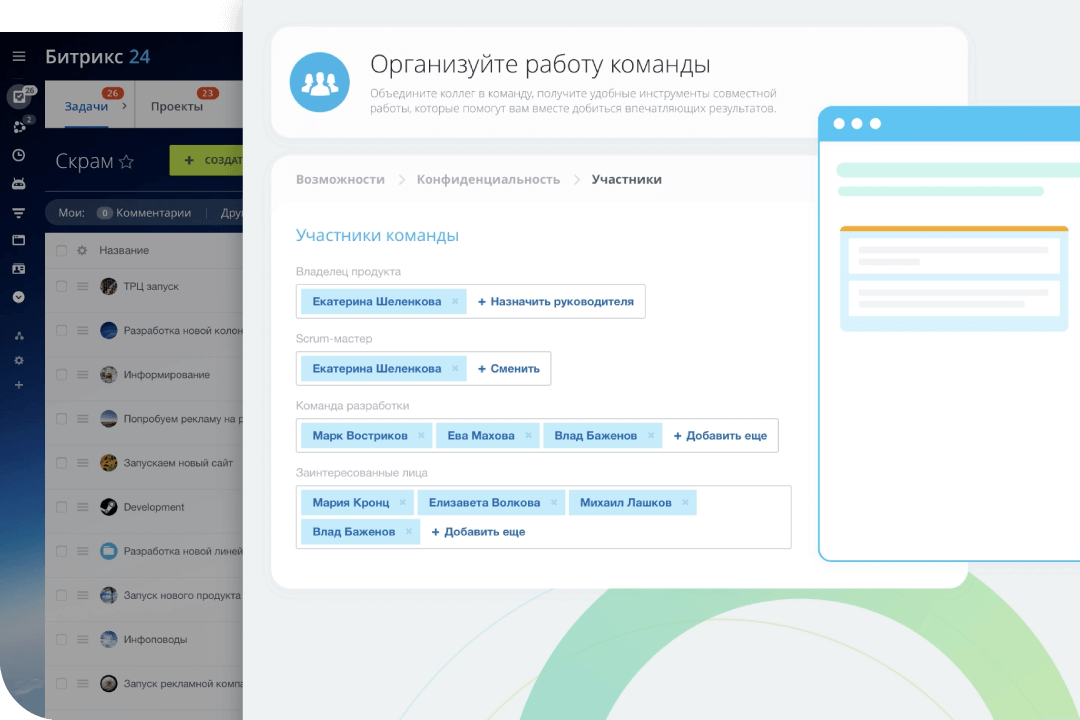
Task: Tick the select-all checkbox beside Название
Action: tap(62, 250)
